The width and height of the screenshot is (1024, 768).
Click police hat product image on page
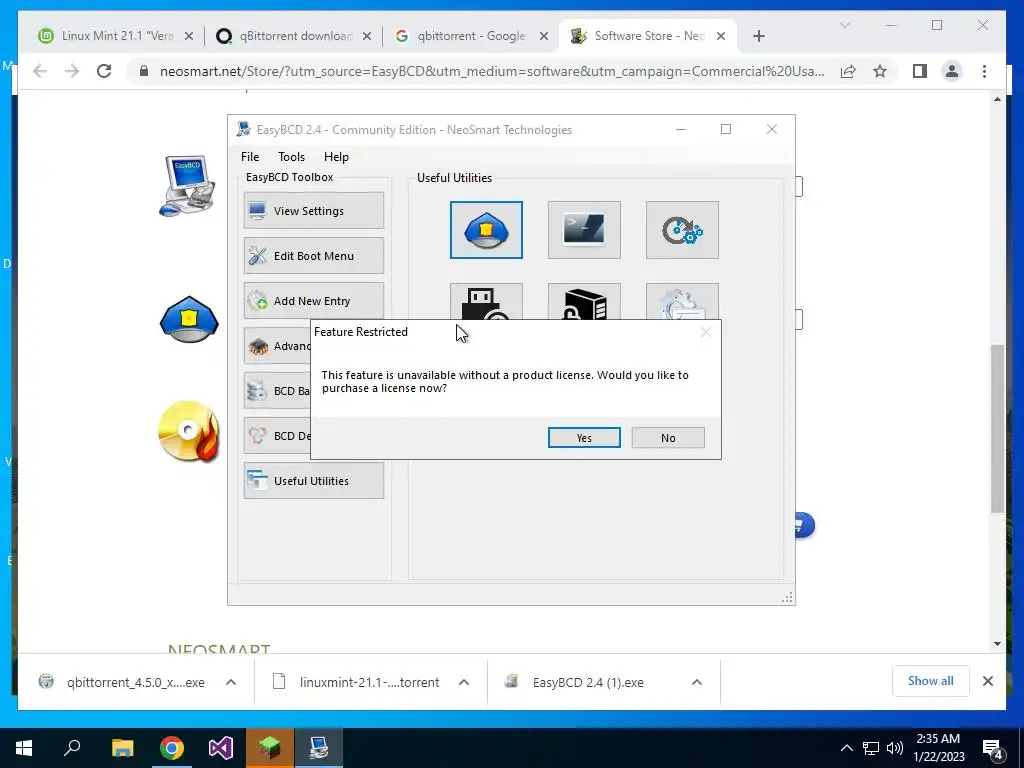[189, 320]
